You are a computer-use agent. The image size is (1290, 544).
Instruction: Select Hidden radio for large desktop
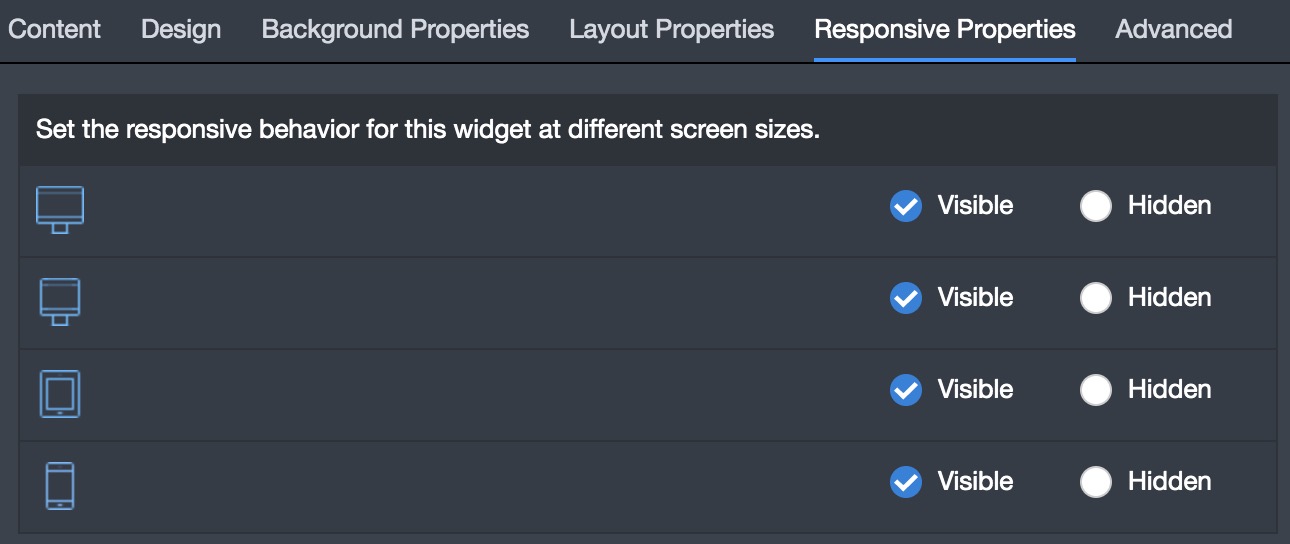click(x=1096, y=206)
